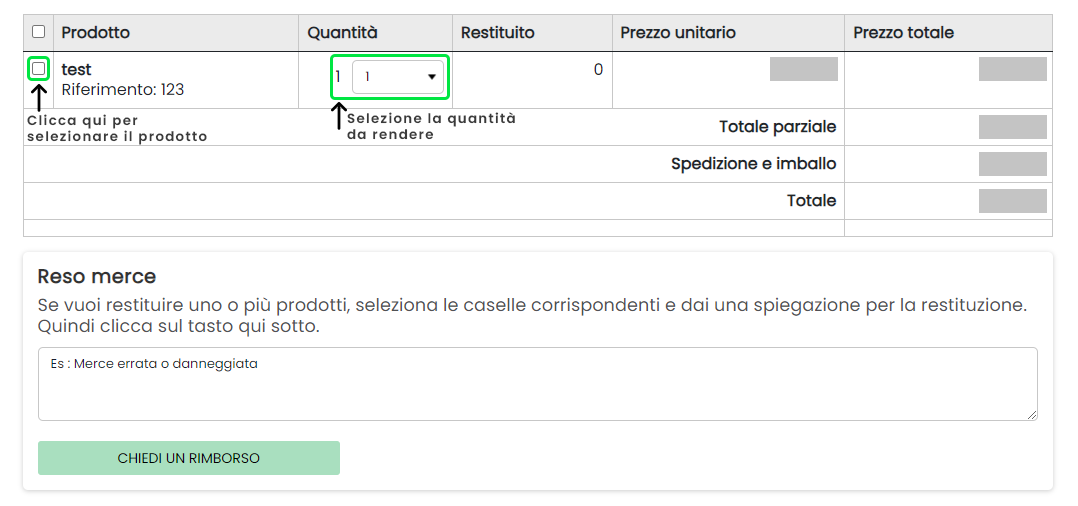Click the Reso merce heading
Image resolution: width=1078 pixels, height=506 pixels.
coord(97,277)
